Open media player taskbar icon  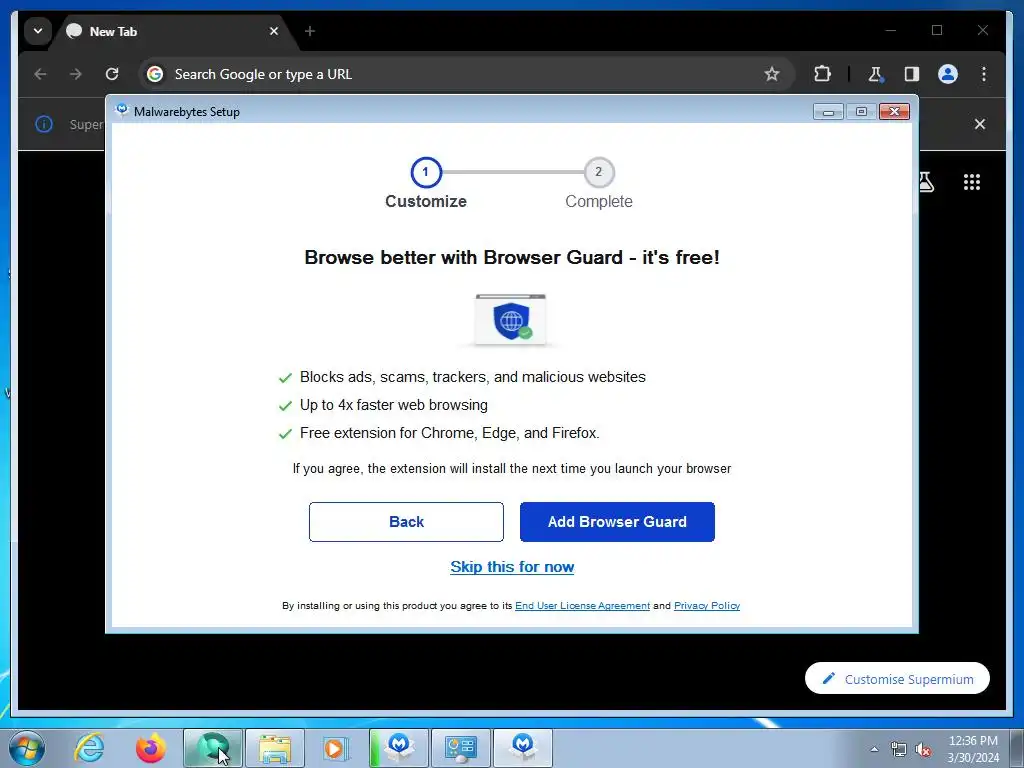pyautogui.click(x=336, y=748)
